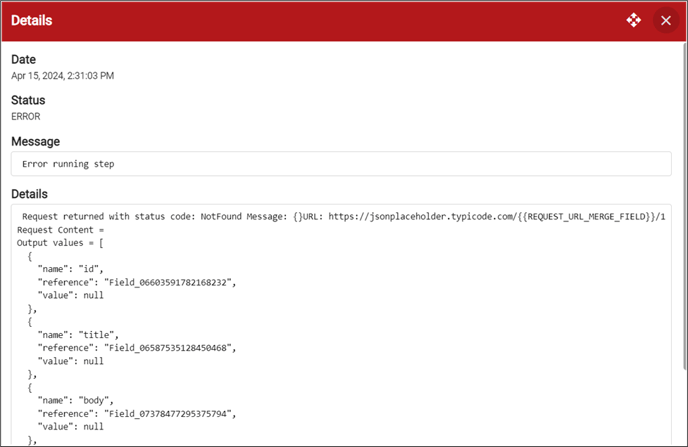This screenshot has width=688, height=447.
Task: Click the 'Output values = [' line
Action: (60, 243)
